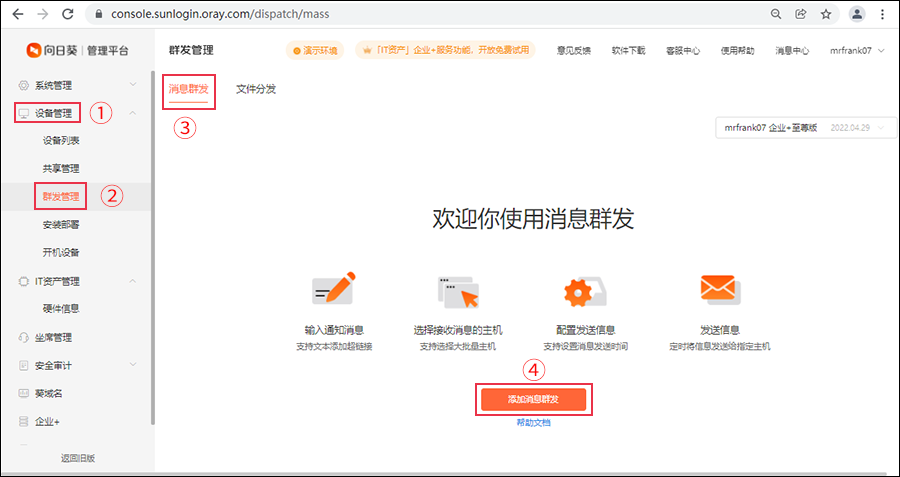Click the 添加消息群发 button
This screenshot has height=477, width=900.
pos(532,399)
